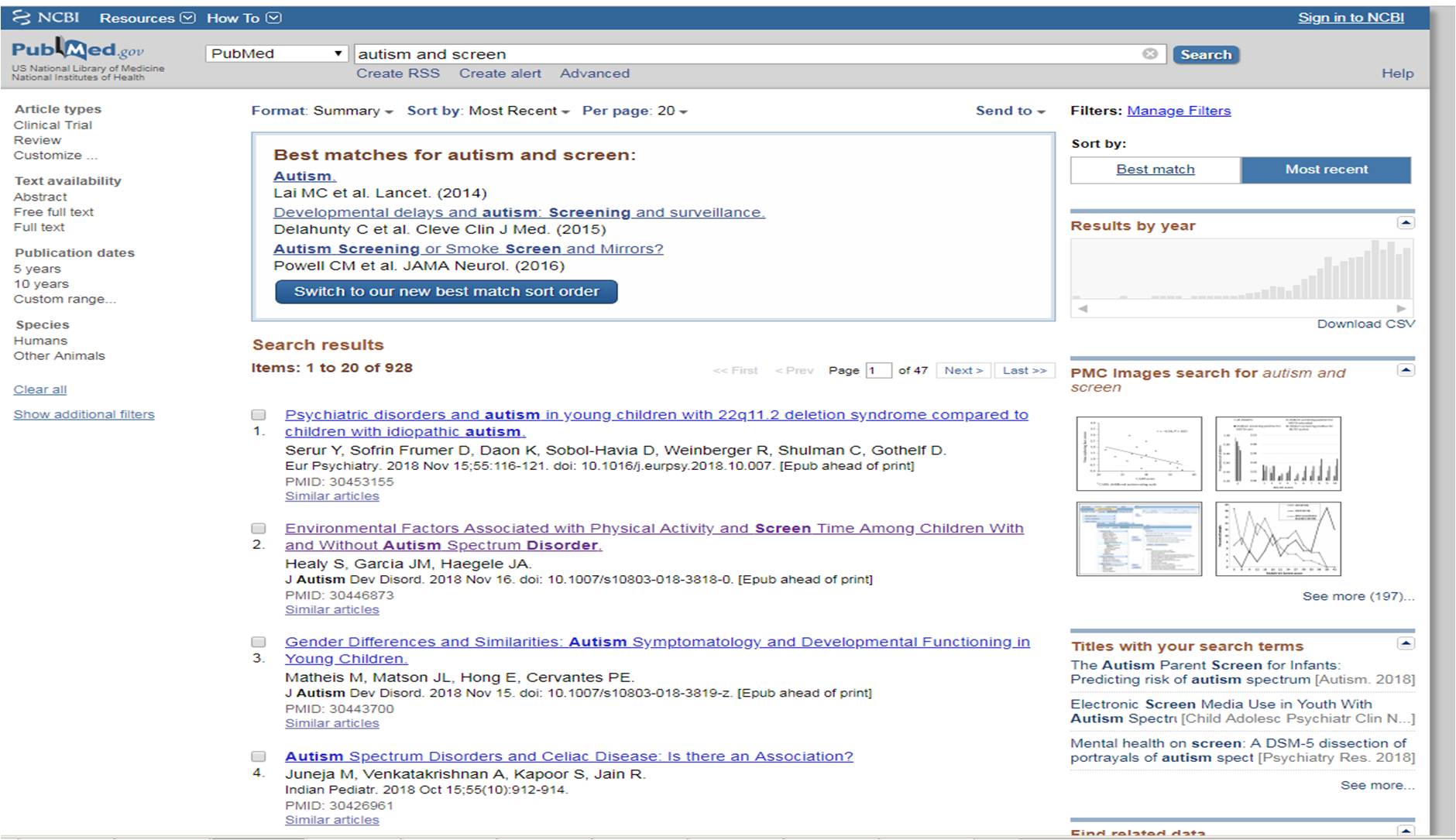
Task: Open 'Autism Screening or Smoke Screen and Mirrors?'
Action: click(x=469, y=249)
